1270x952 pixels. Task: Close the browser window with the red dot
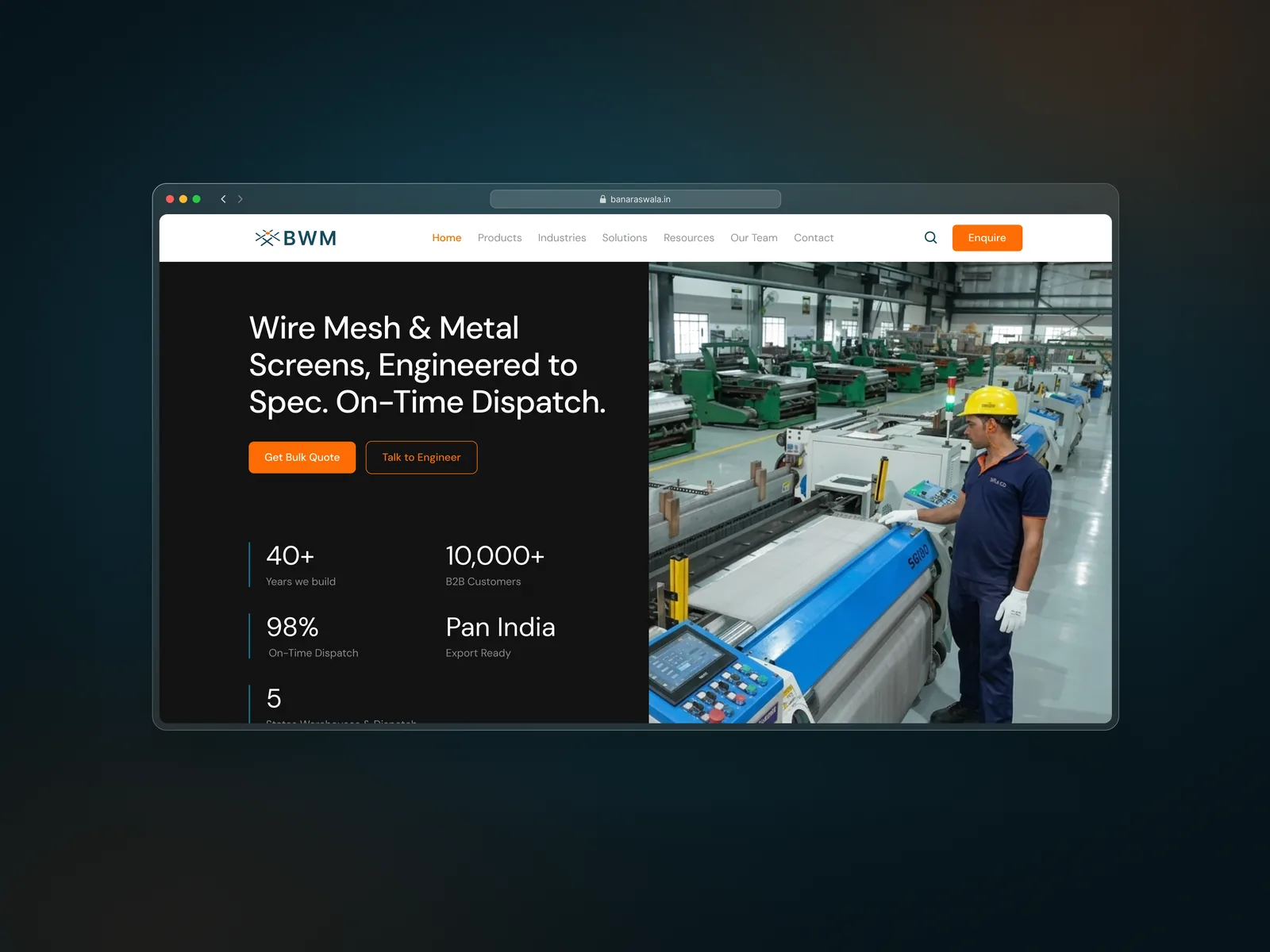click(x=170, y=199)
